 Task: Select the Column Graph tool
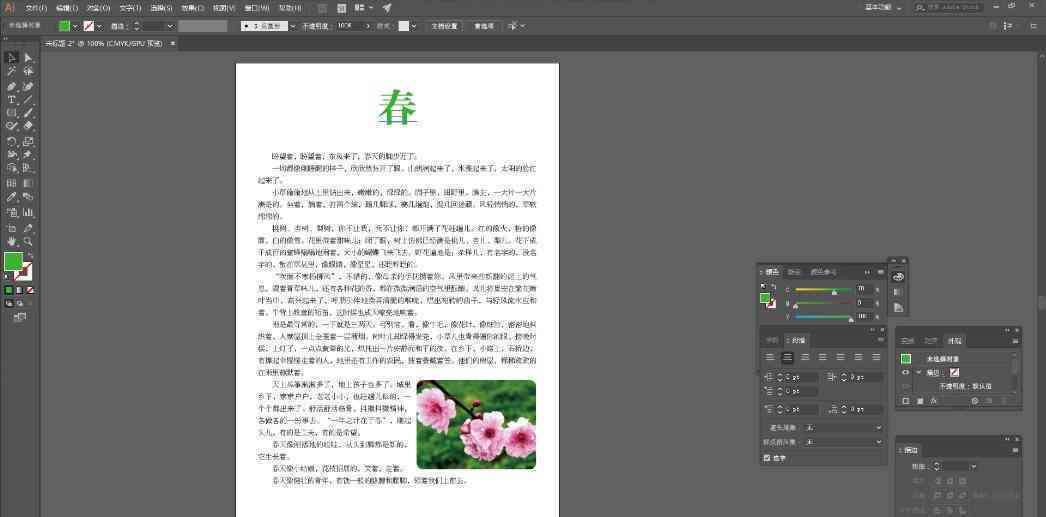tap(28, 213)
